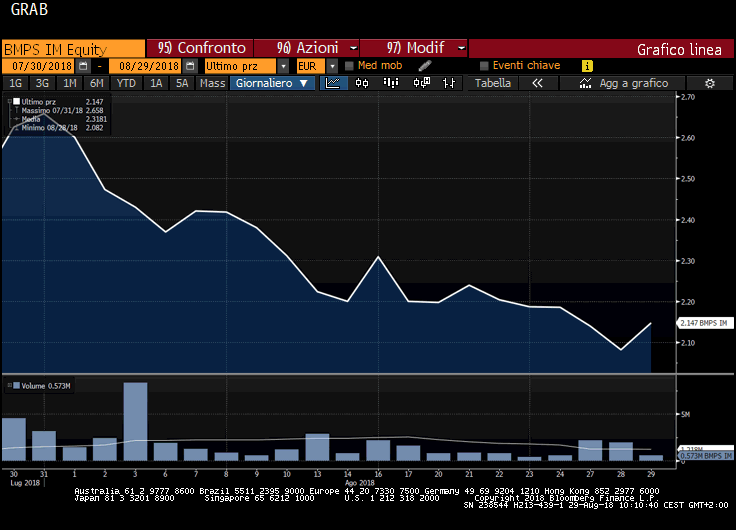Click the BMPS IM Equity ticker field
The height and width of the screenshot is (530, 736).
tap(73, 48)
